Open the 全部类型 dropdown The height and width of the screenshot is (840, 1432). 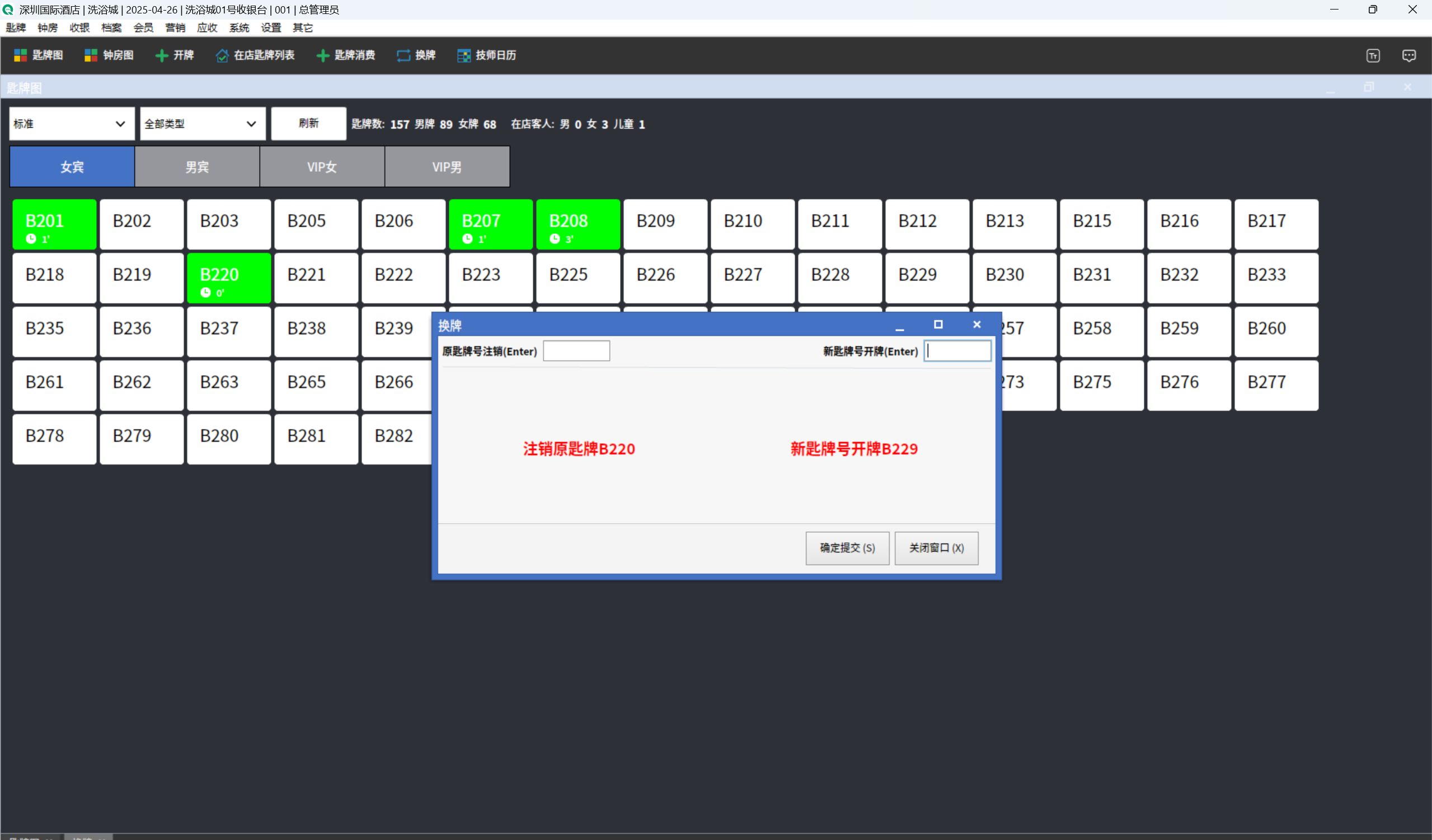(203, 123)
